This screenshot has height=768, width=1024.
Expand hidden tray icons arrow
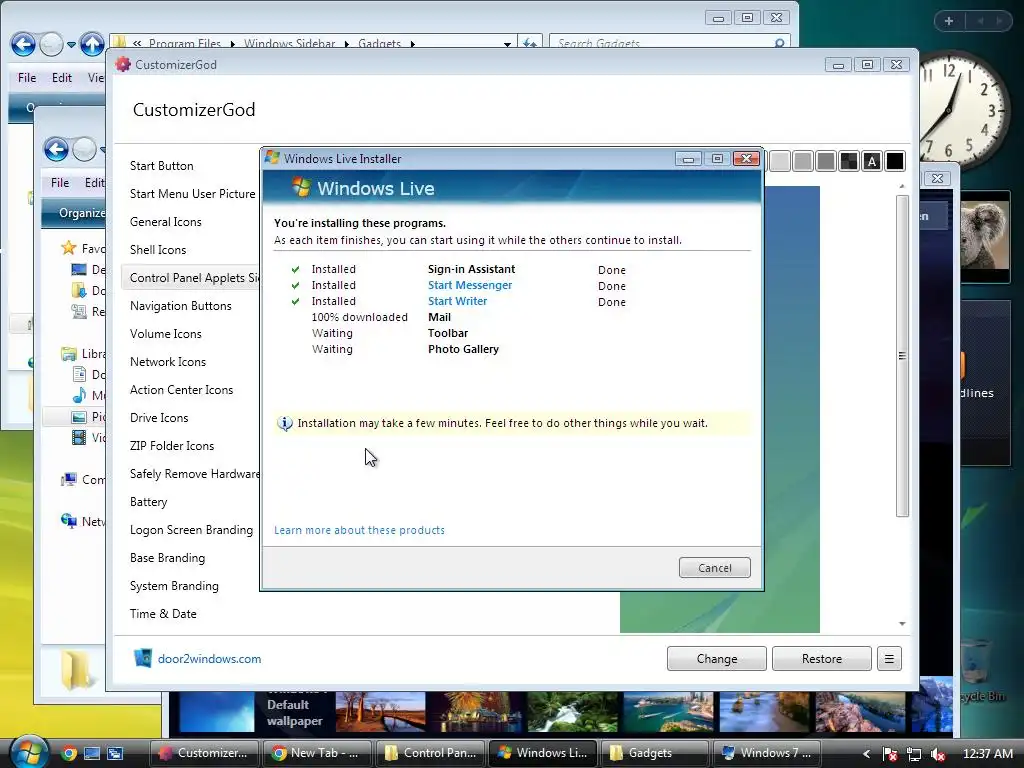point(867,754)
